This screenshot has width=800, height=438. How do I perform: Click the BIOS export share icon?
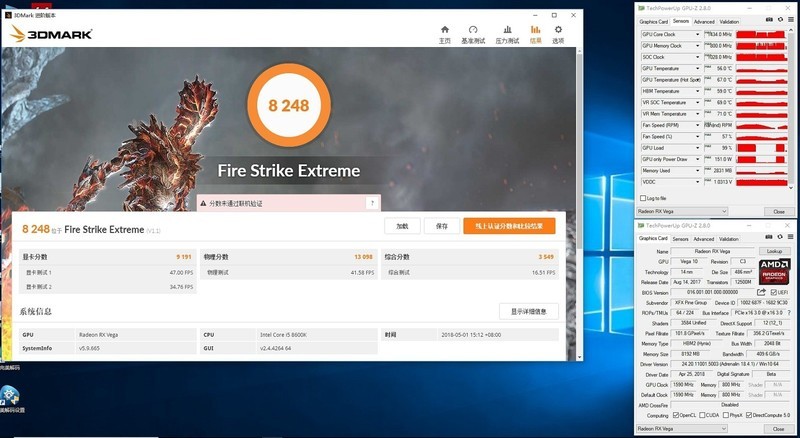tap(761, 292)
